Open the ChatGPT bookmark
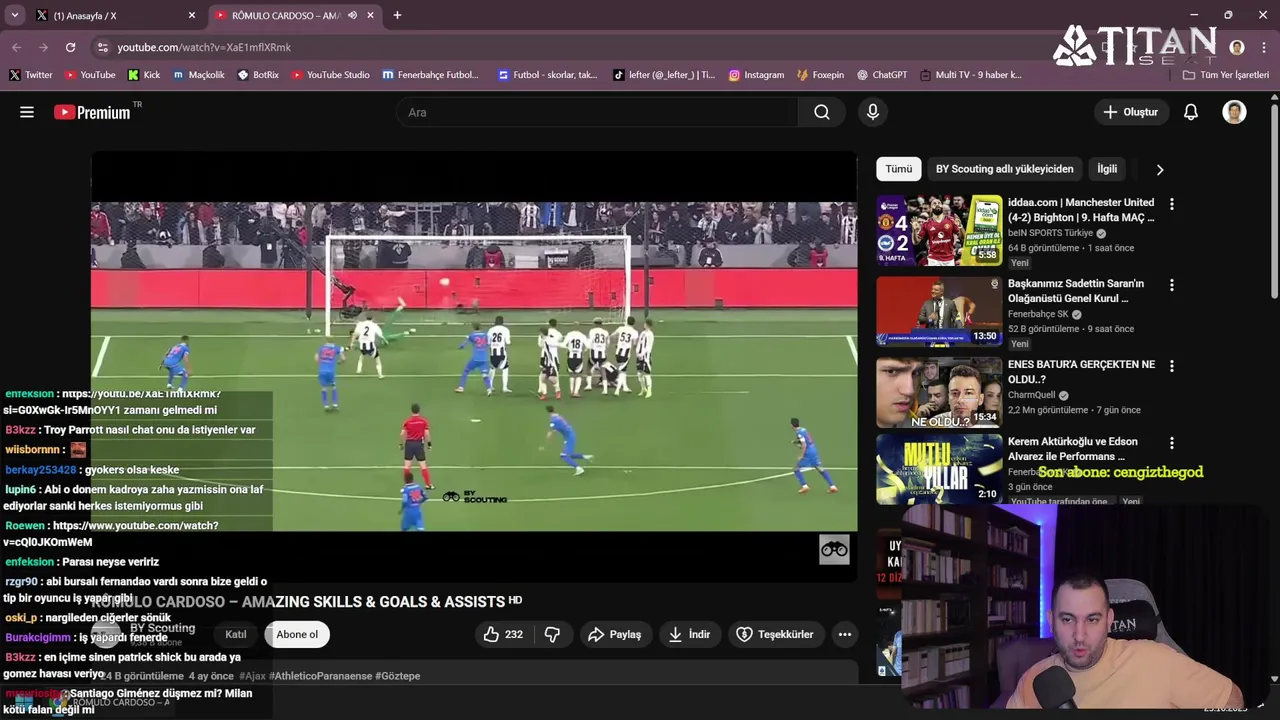Image resolution: width=1280 pixels, height=720 pixels. point(881,75)
